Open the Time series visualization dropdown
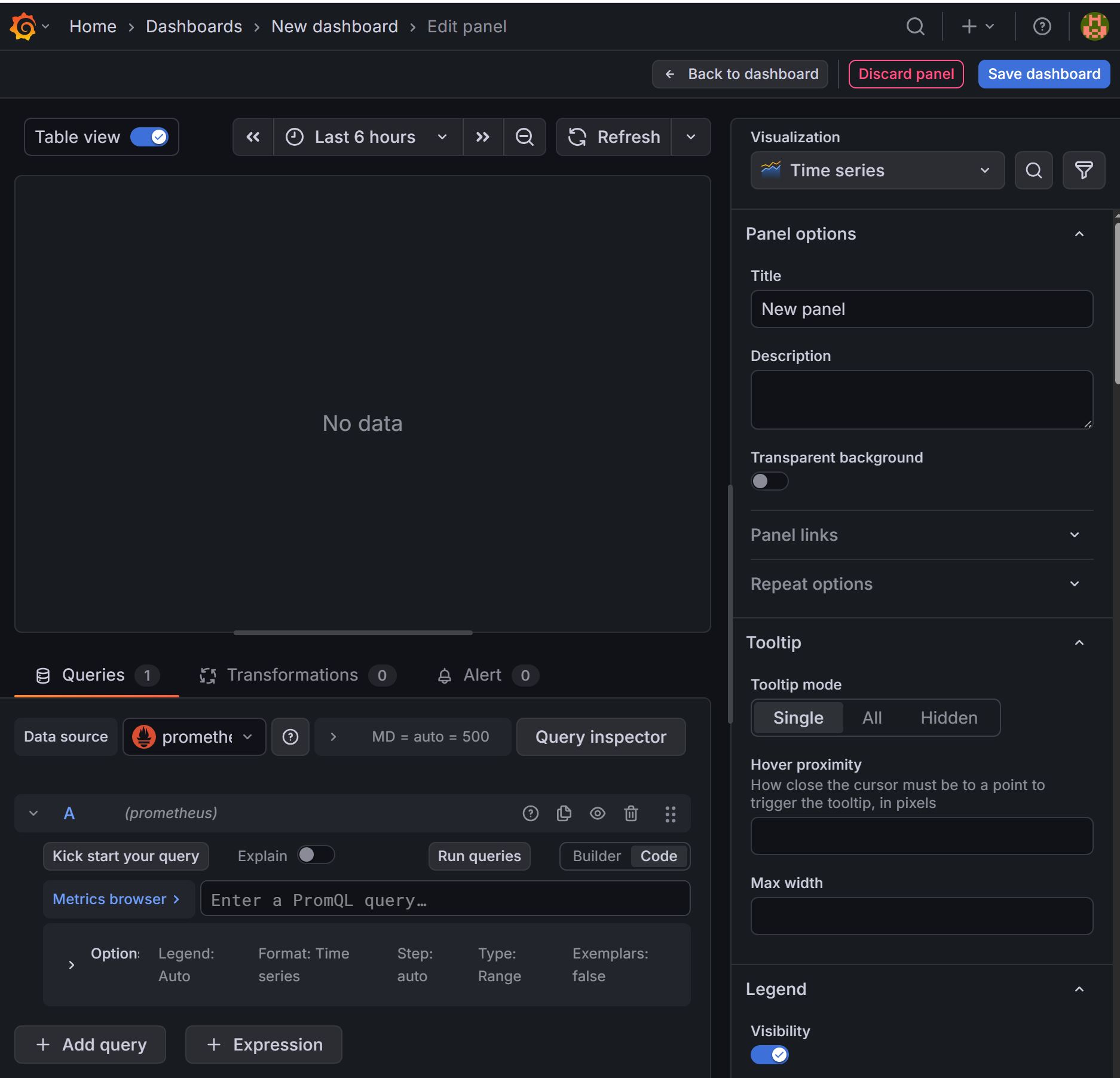Image resolution: width=1120 pixels, height=1078 pixels. coord(877,170)
